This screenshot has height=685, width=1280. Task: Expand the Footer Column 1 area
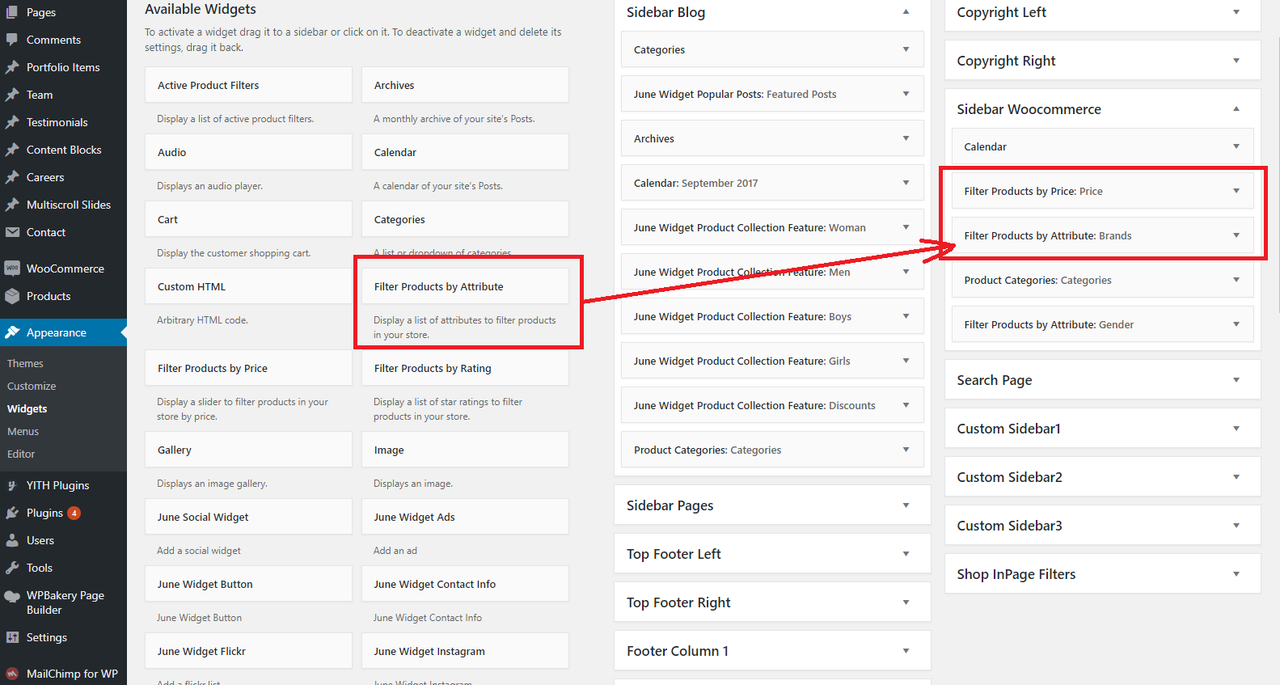[x=906, y=651]
